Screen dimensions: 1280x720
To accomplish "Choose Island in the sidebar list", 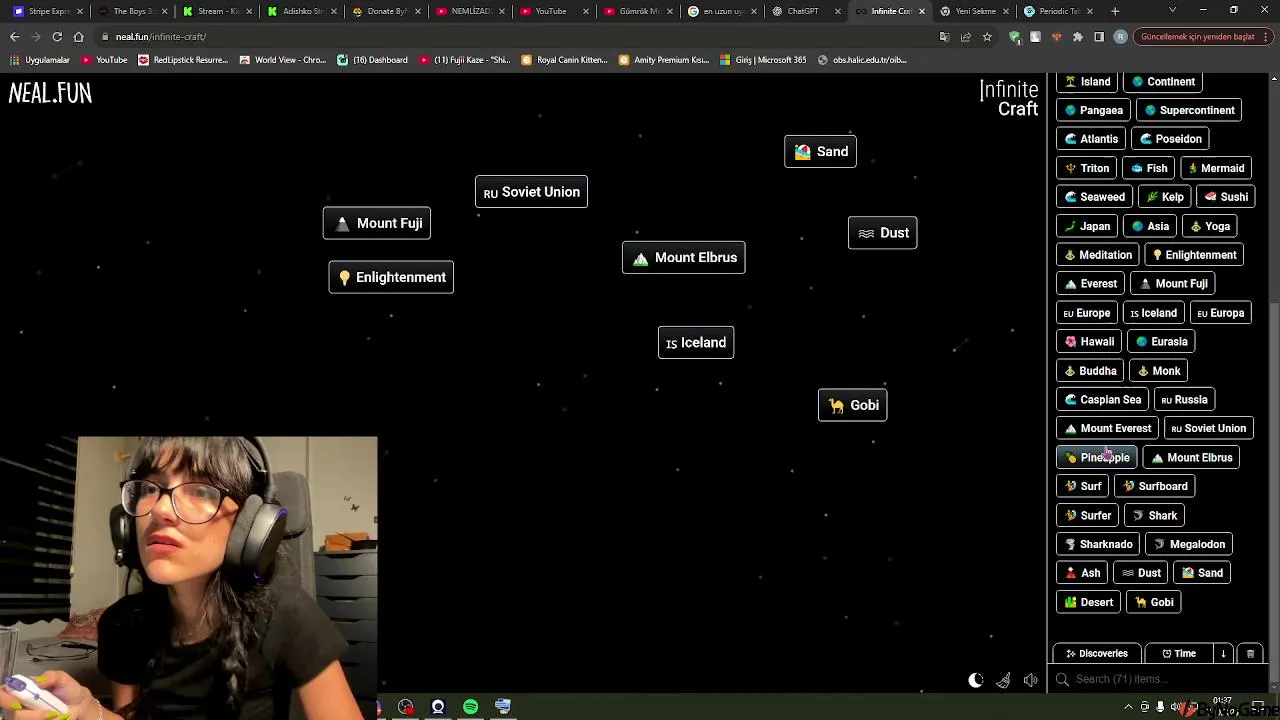I will coord(1087,81).
